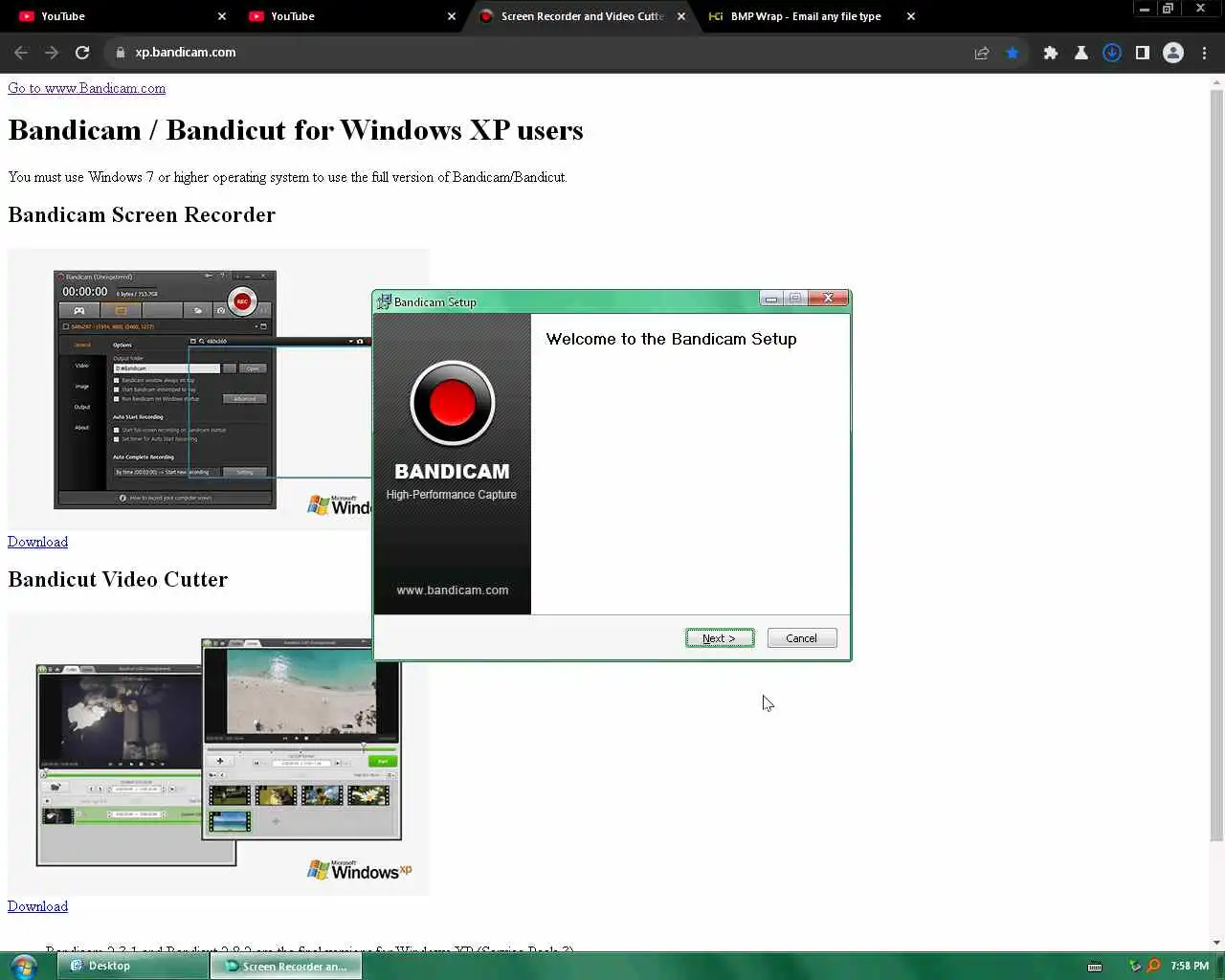This screenshot has width=1225, height=980.
Task: Open the browser downloads icon
Action: tap(1112, 53)
